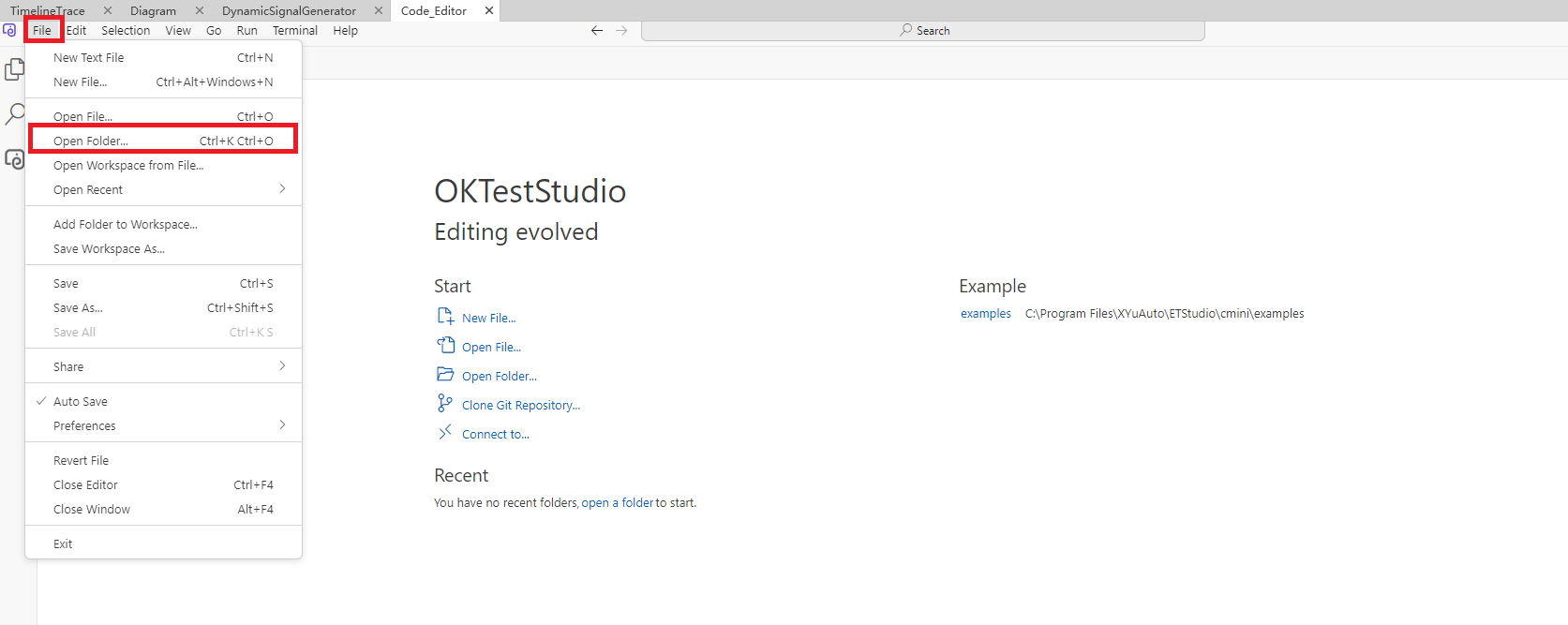This screenshot has width=1568, height=625.
Task: Click the Clone Git Repository branch icon
Action: 445,404
